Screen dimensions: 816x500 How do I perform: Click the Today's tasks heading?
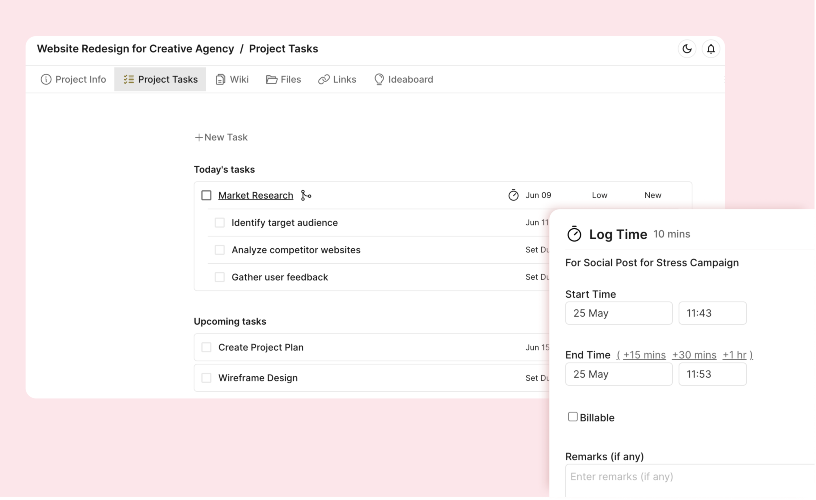point(224,170)
